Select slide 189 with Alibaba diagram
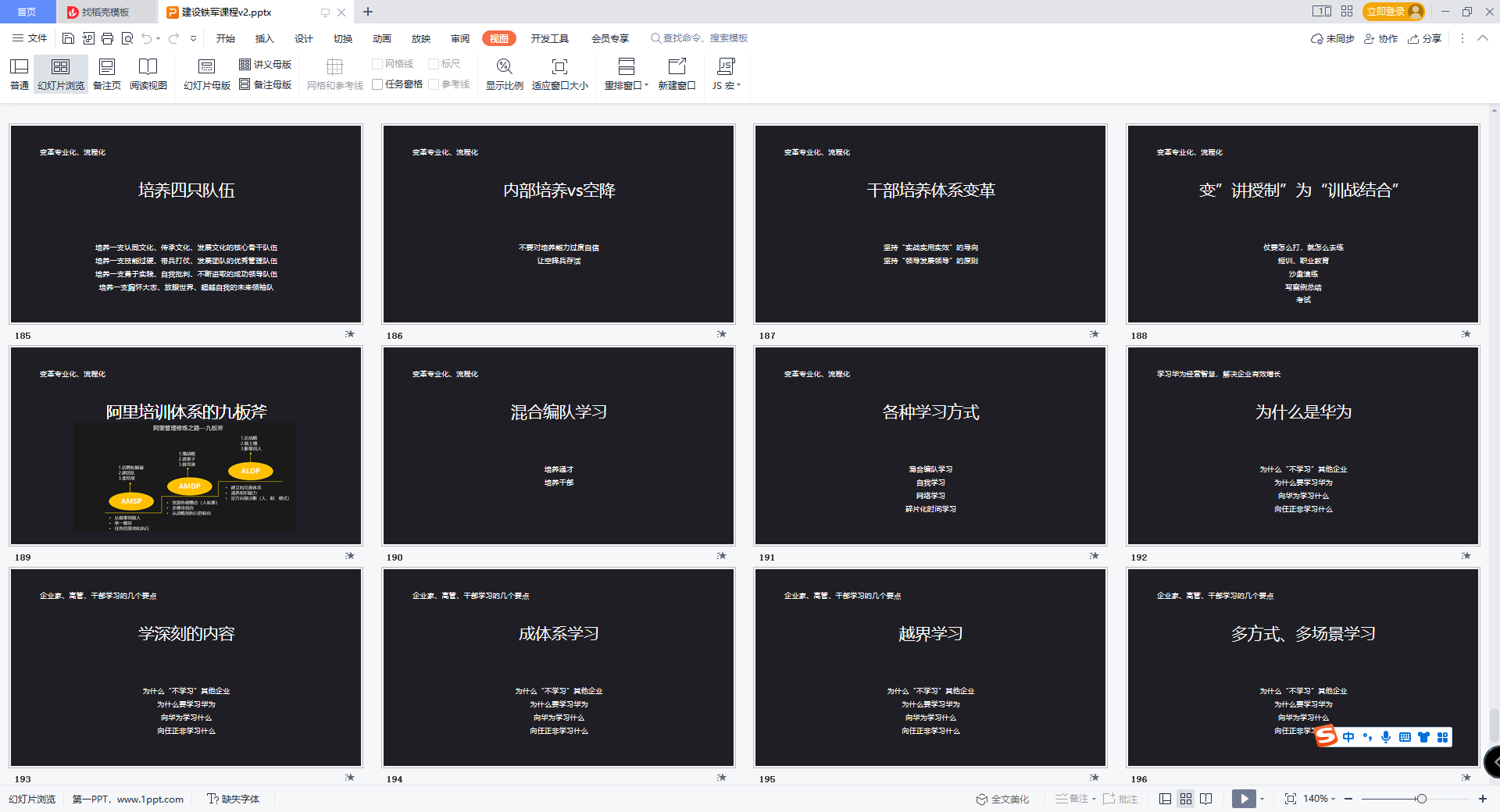Viewport: 1500px width, 812px height. [186, 446]
